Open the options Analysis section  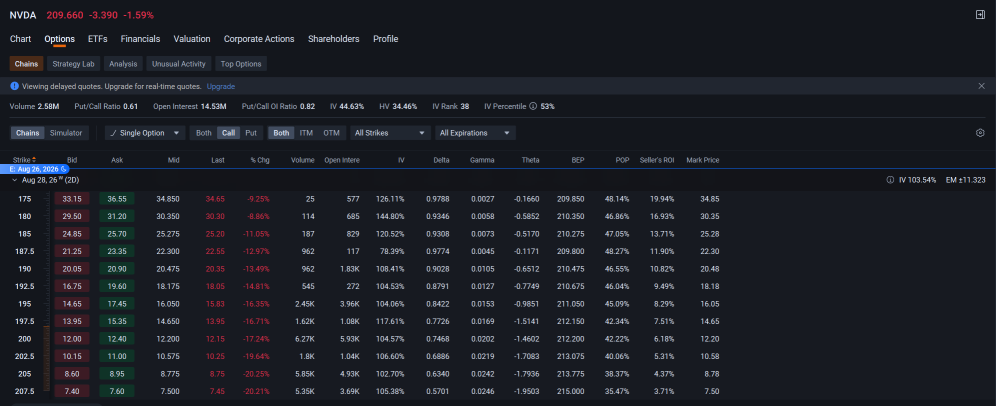123,64
